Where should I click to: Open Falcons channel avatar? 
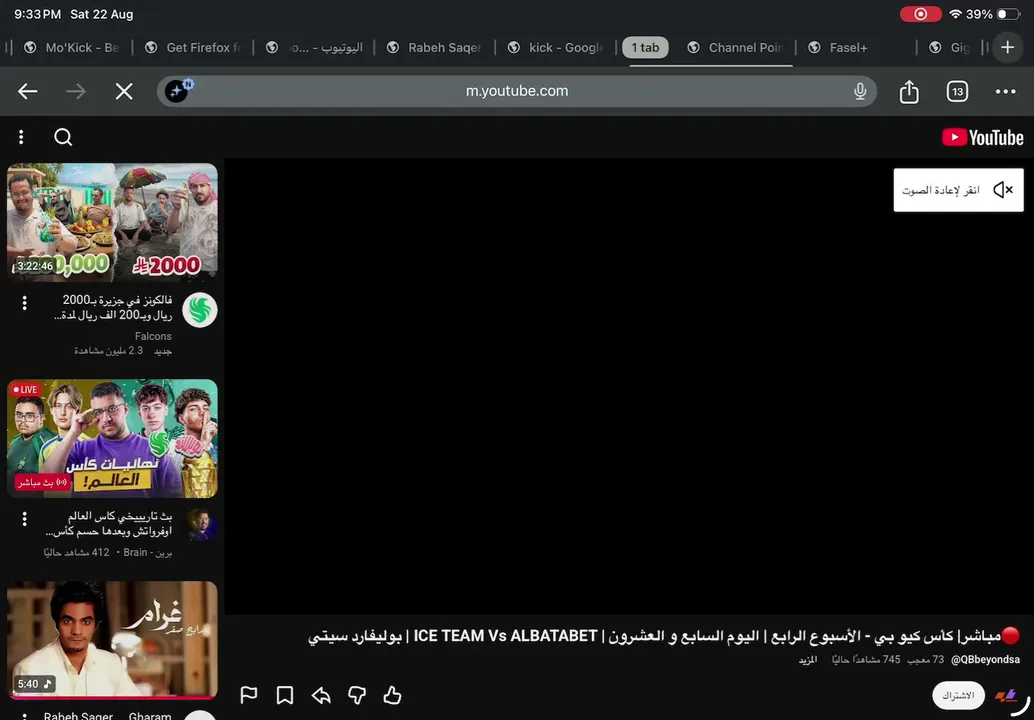point(200,310)
